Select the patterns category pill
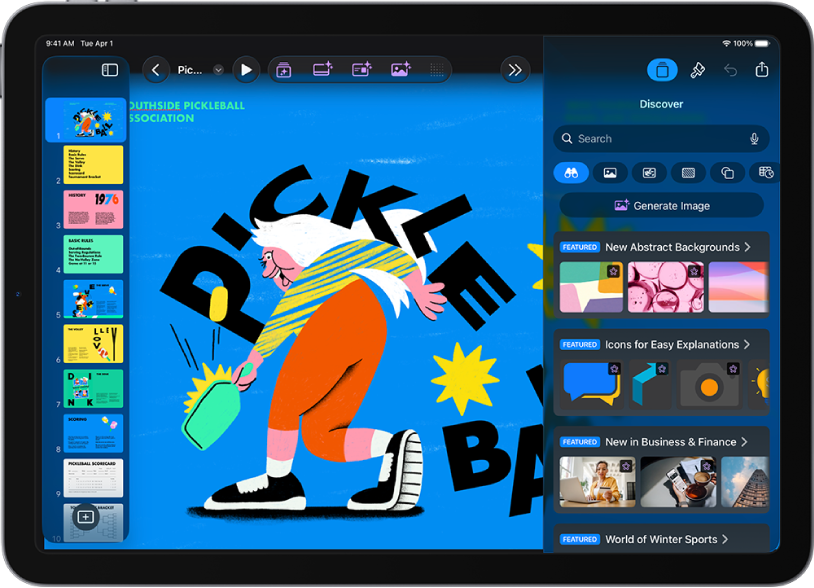This screenshot has width=814, height=588. 688,172
